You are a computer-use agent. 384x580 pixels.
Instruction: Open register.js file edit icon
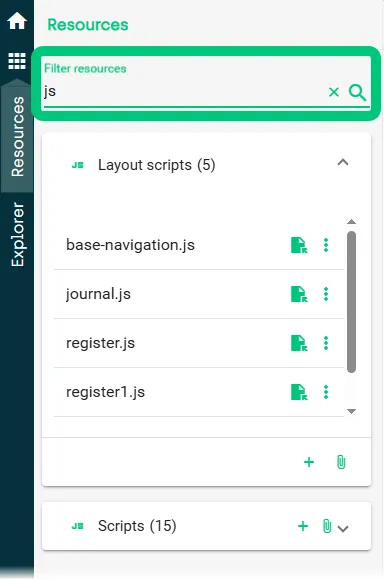(299, 343)
